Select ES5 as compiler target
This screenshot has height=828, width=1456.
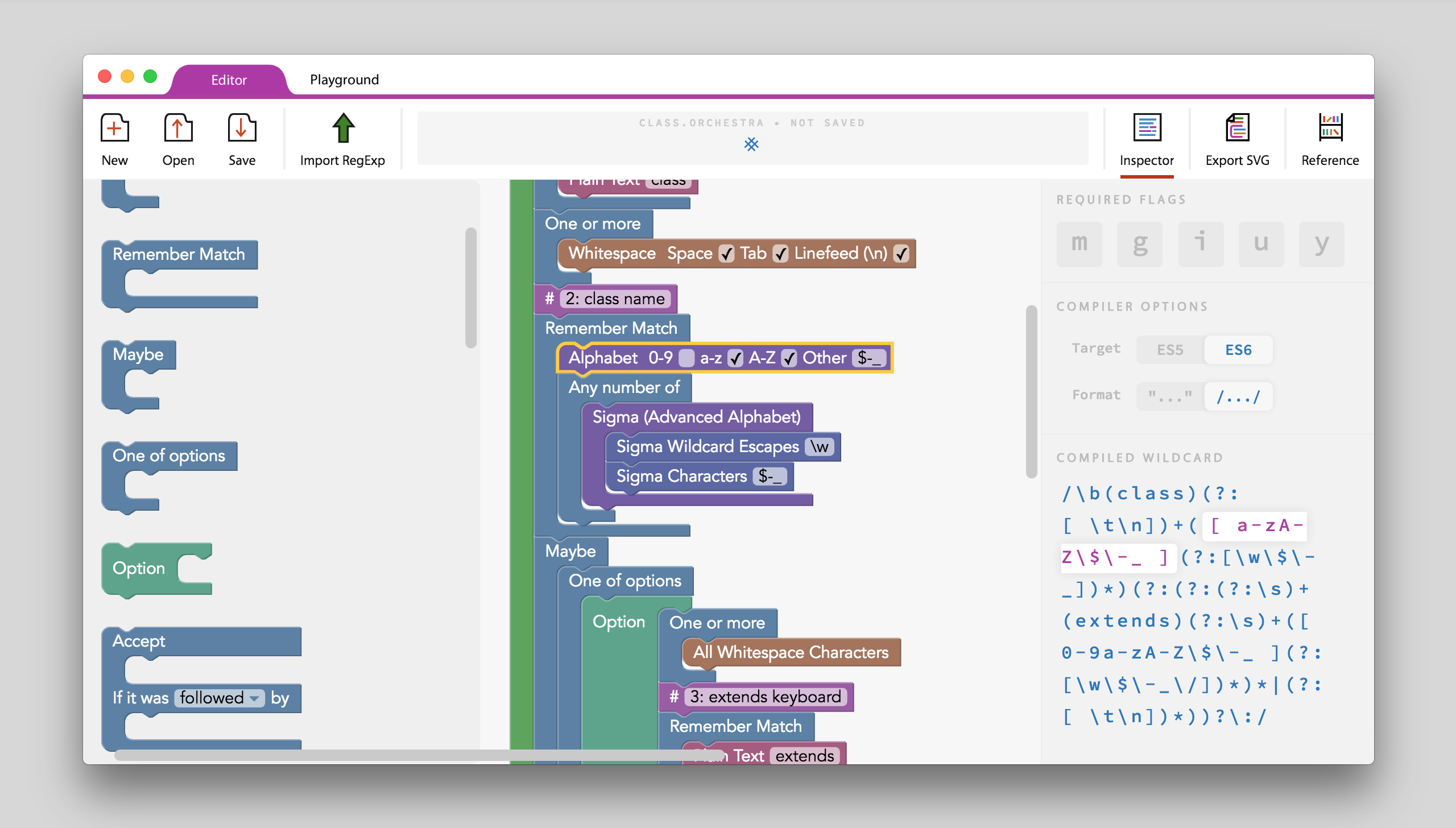coord(1170,350)
